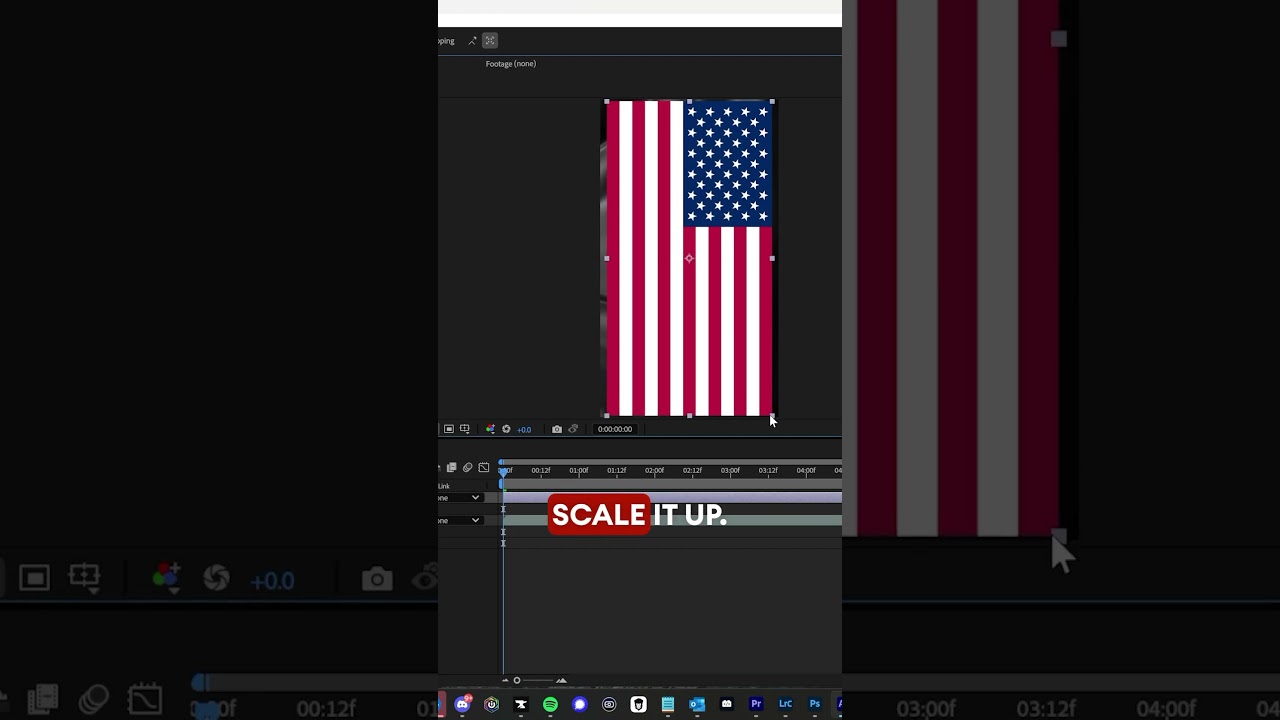Image resolution: width=1280 pixels, height=720 pixels.
Task: Adjust the +0.0 exposure value
Action: click(524, 430)
